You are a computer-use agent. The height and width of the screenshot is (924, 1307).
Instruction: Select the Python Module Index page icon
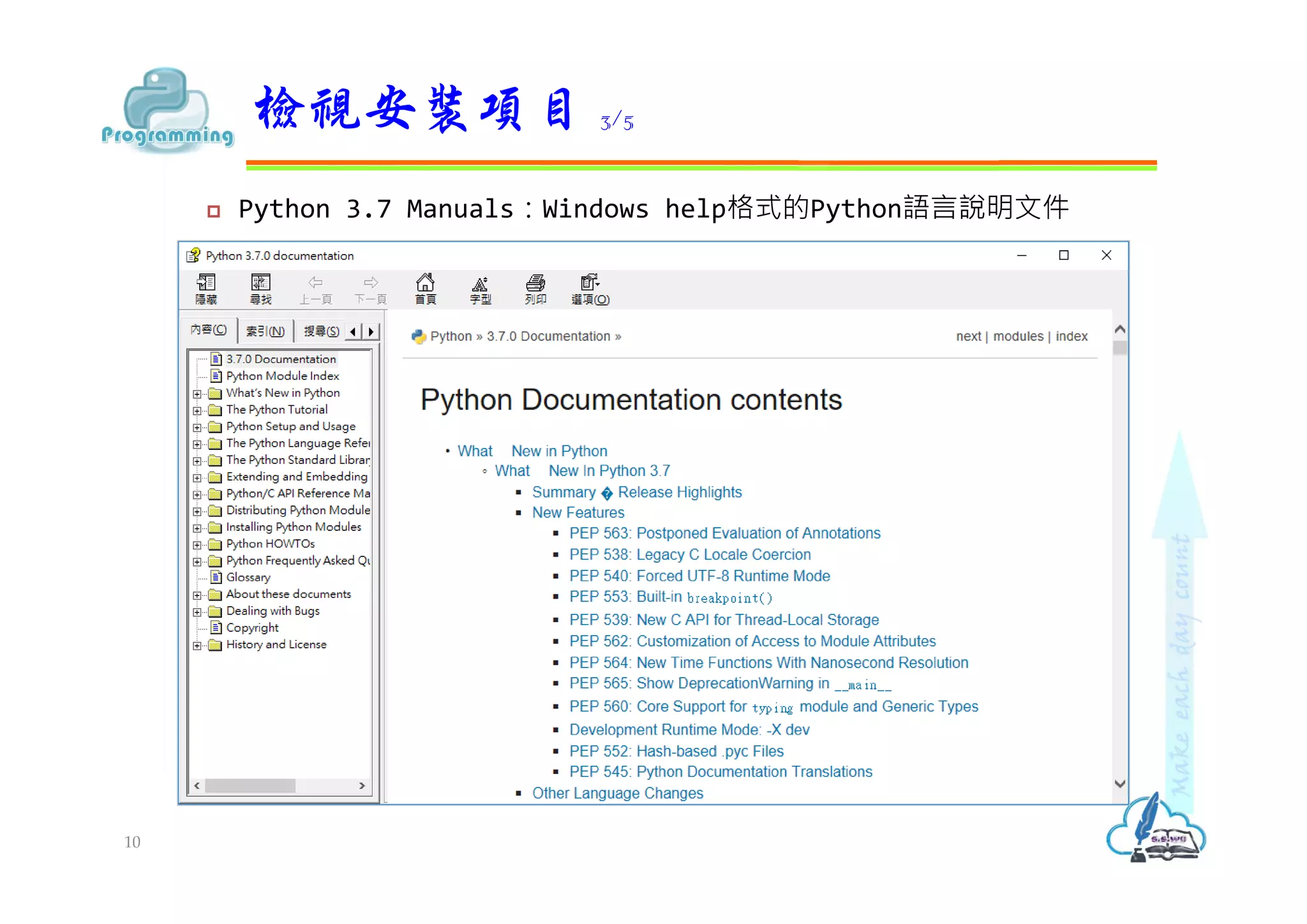click(x=216, y=376)
